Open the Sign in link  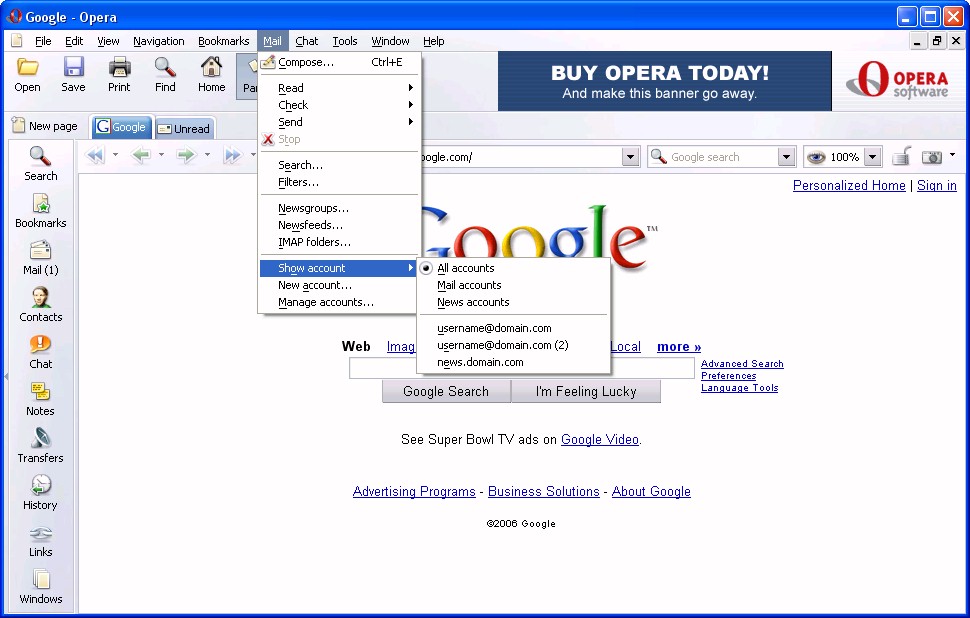(x=937, y=186)
